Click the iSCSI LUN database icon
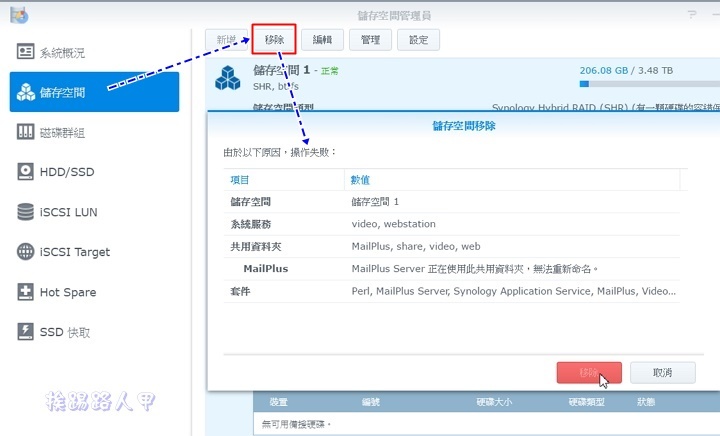The width and height of the screenshot is (720, 436). pos(25,212)
